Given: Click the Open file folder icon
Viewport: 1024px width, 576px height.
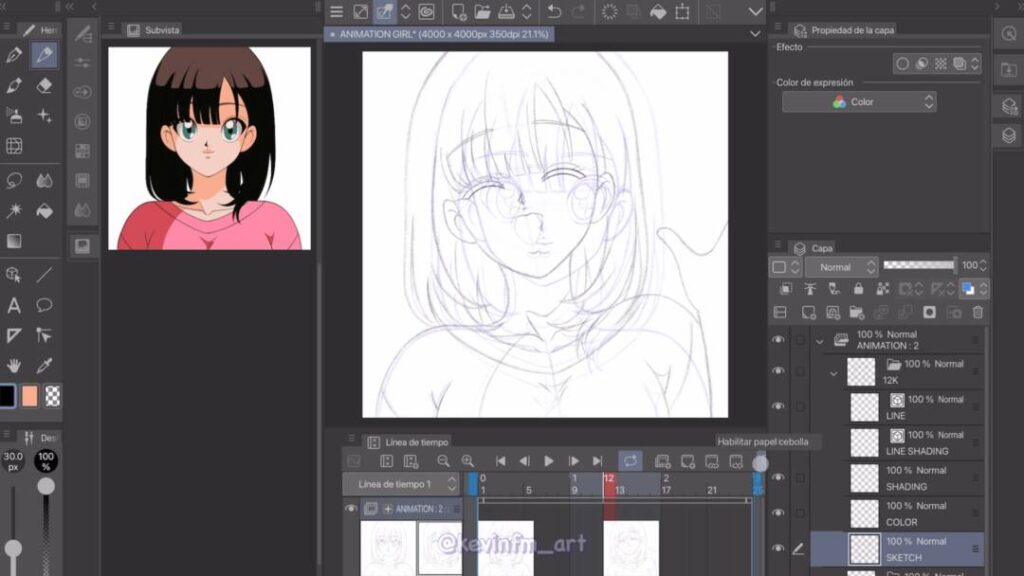Looking at the screenshot, I should pos(482,11).
